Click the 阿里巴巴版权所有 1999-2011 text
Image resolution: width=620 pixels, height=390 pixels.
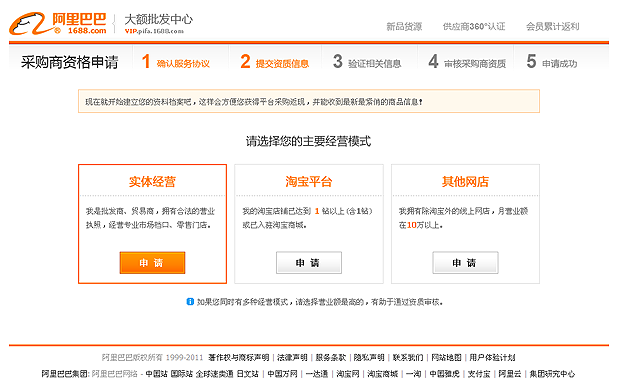152,358
